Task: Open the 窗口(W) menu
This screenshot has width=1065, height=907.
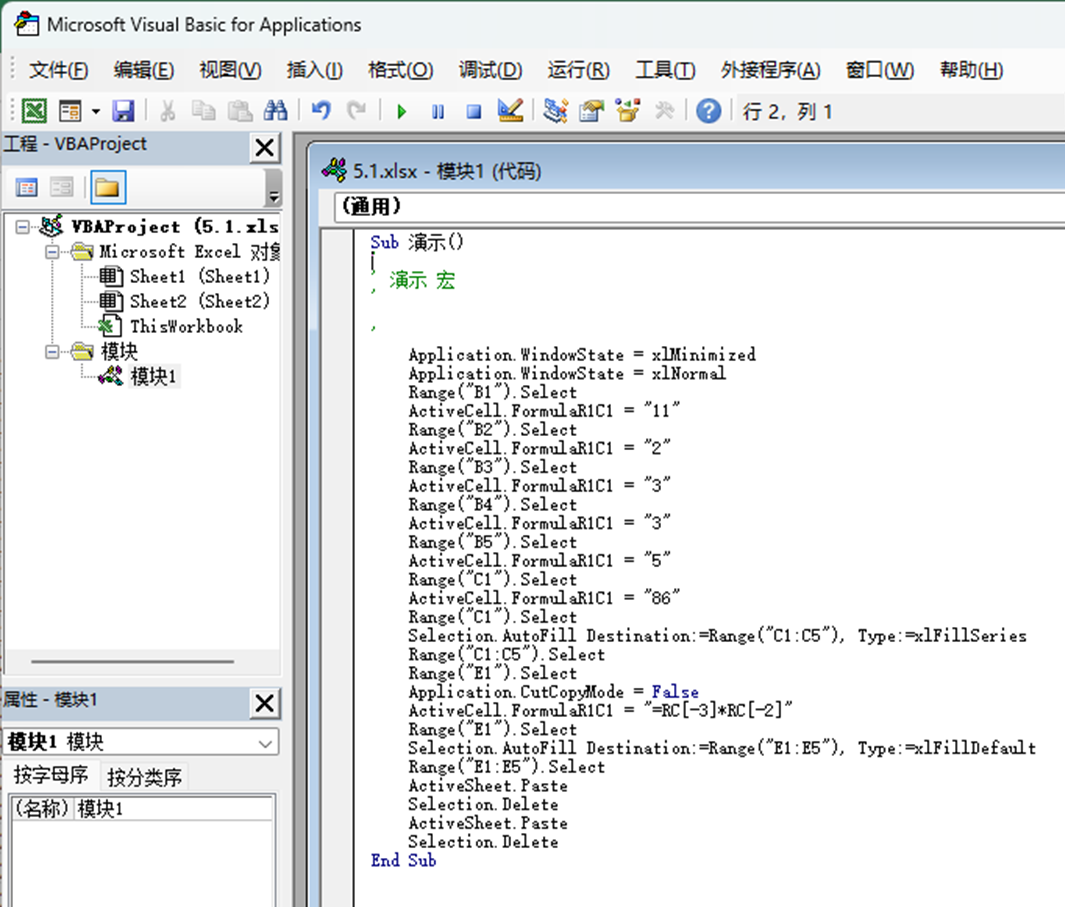Action: click(x=880, y=70)
